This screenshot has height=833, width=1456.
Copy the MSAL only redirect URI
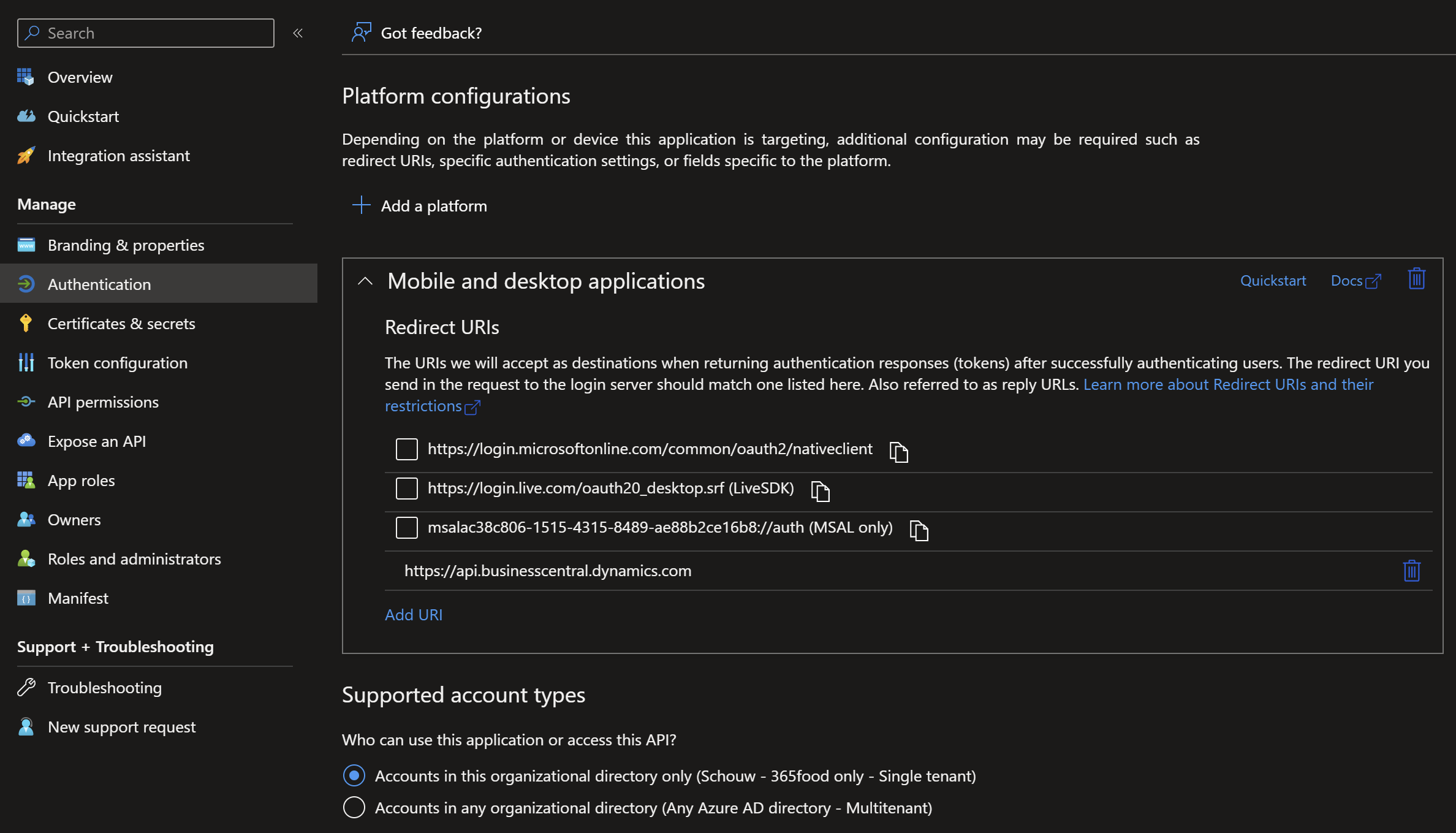(919, 530)
